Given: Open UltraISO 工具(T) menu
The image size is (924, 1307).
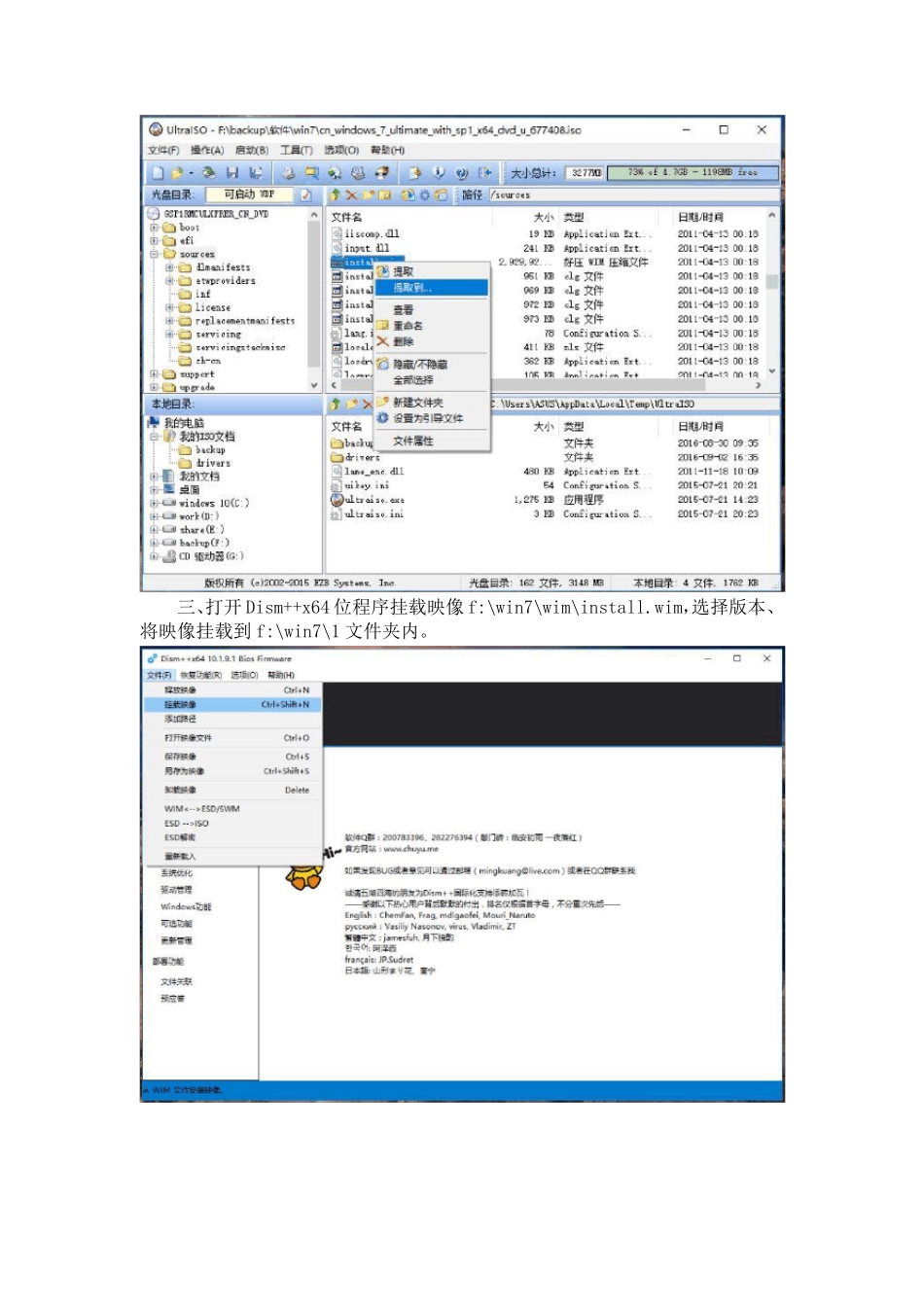Looking at the screenshot, I should tap(297, 151).
